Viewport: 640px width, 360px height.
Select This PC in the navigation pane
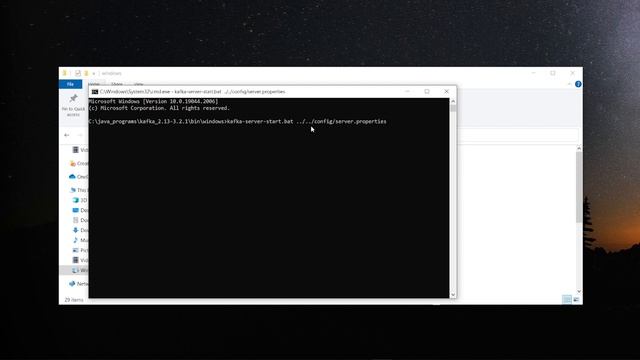[79, 190]
